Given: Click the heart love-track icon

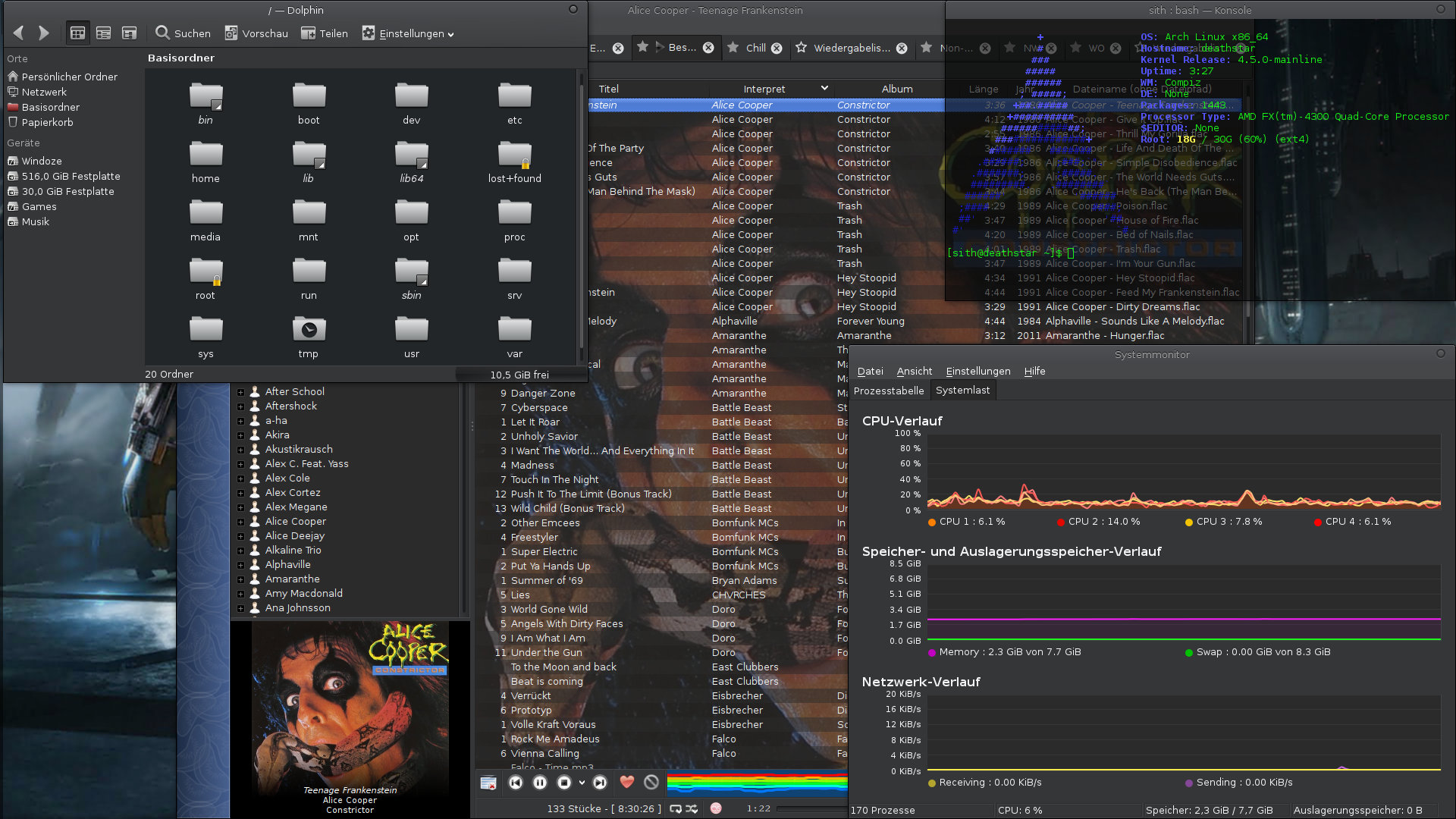Looking at the screenshot, I should coord(627,782).
